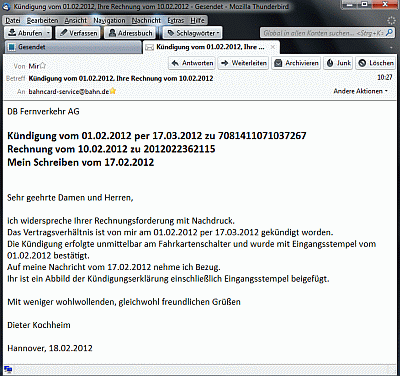
Task: Click heading line 'Rechnung vom 10.02.2012'
Action: click(111, 149)
